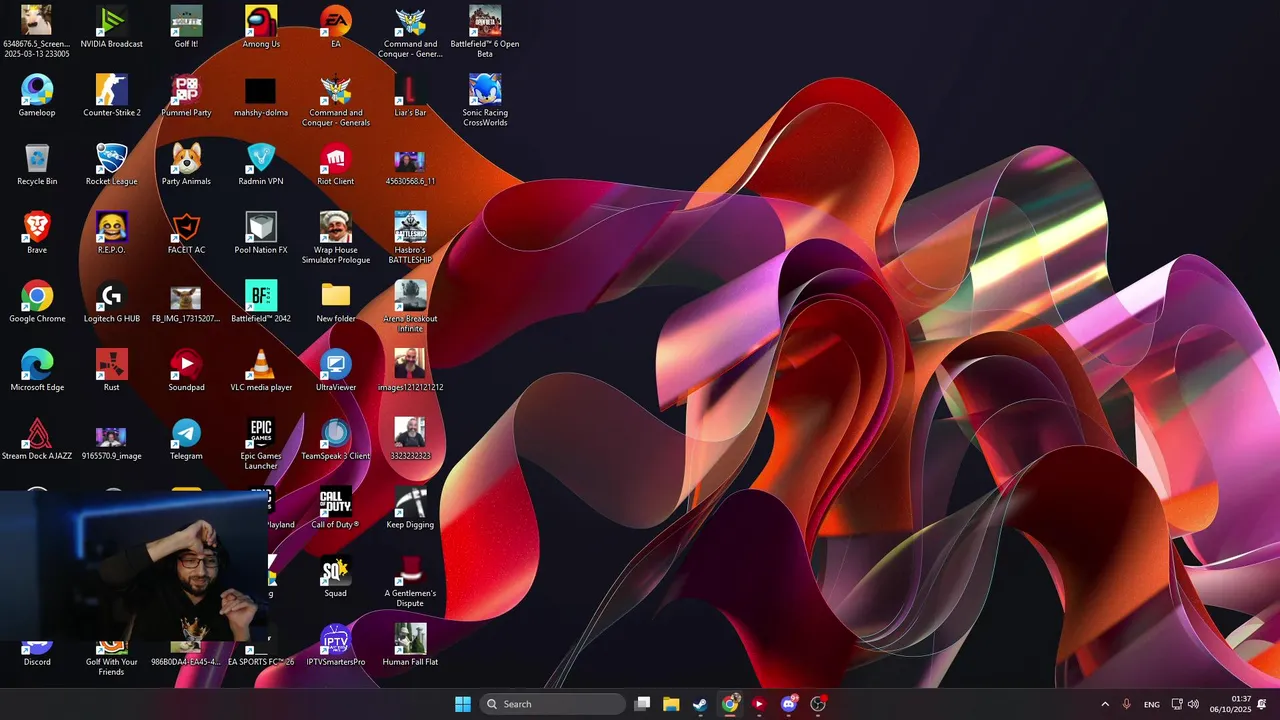
Task: Open the EA app shortcut
Action: pos(336,27)
